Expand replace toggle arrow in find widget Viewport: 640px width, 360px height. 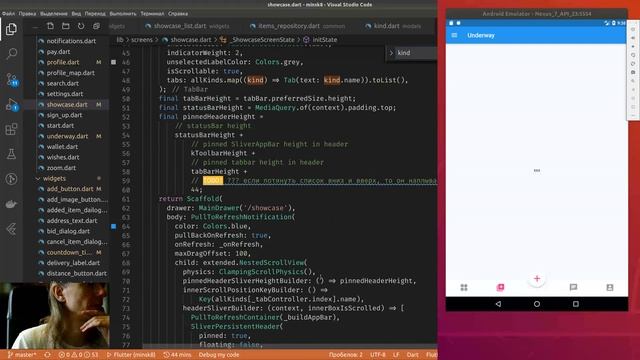coord(391,53)
